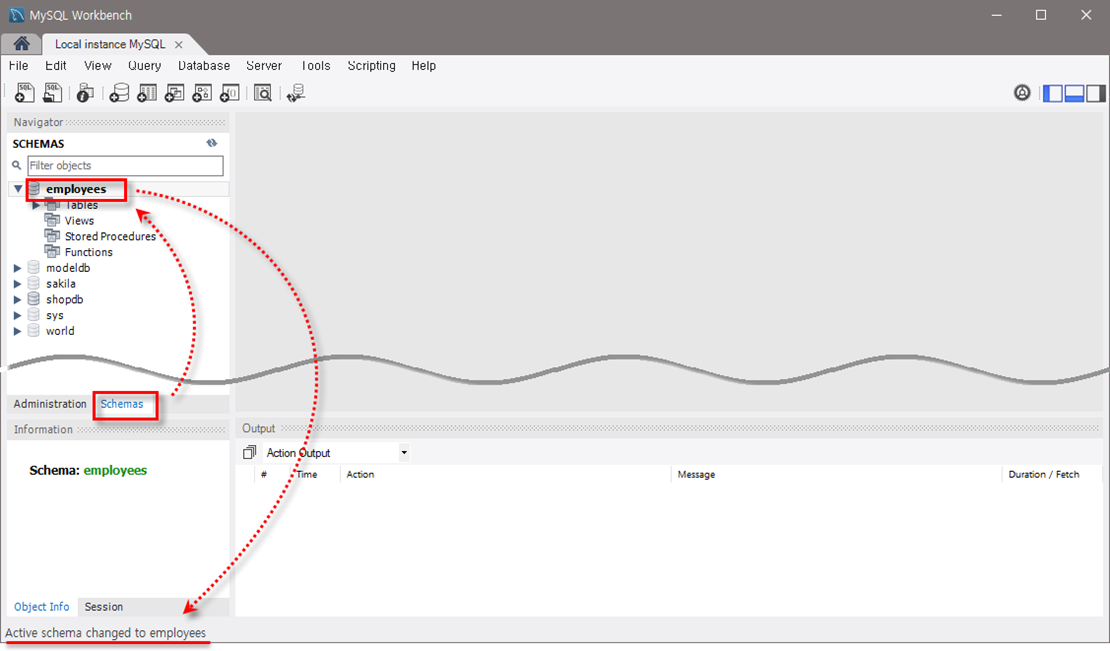This screenshot has width=1110, height=651.
Task: Expand the sakila schema
Action: coord(18,284)
